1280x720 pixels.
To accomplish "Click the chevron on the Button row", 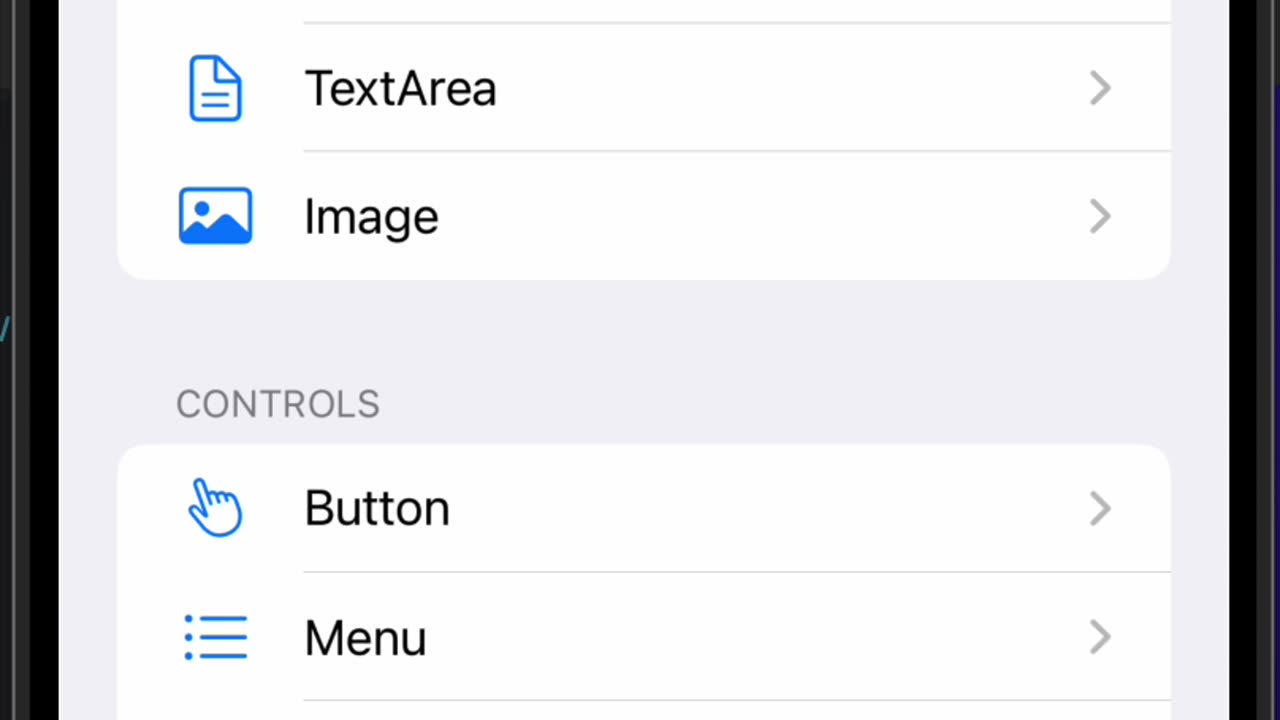I will [x=1100, y=509].
